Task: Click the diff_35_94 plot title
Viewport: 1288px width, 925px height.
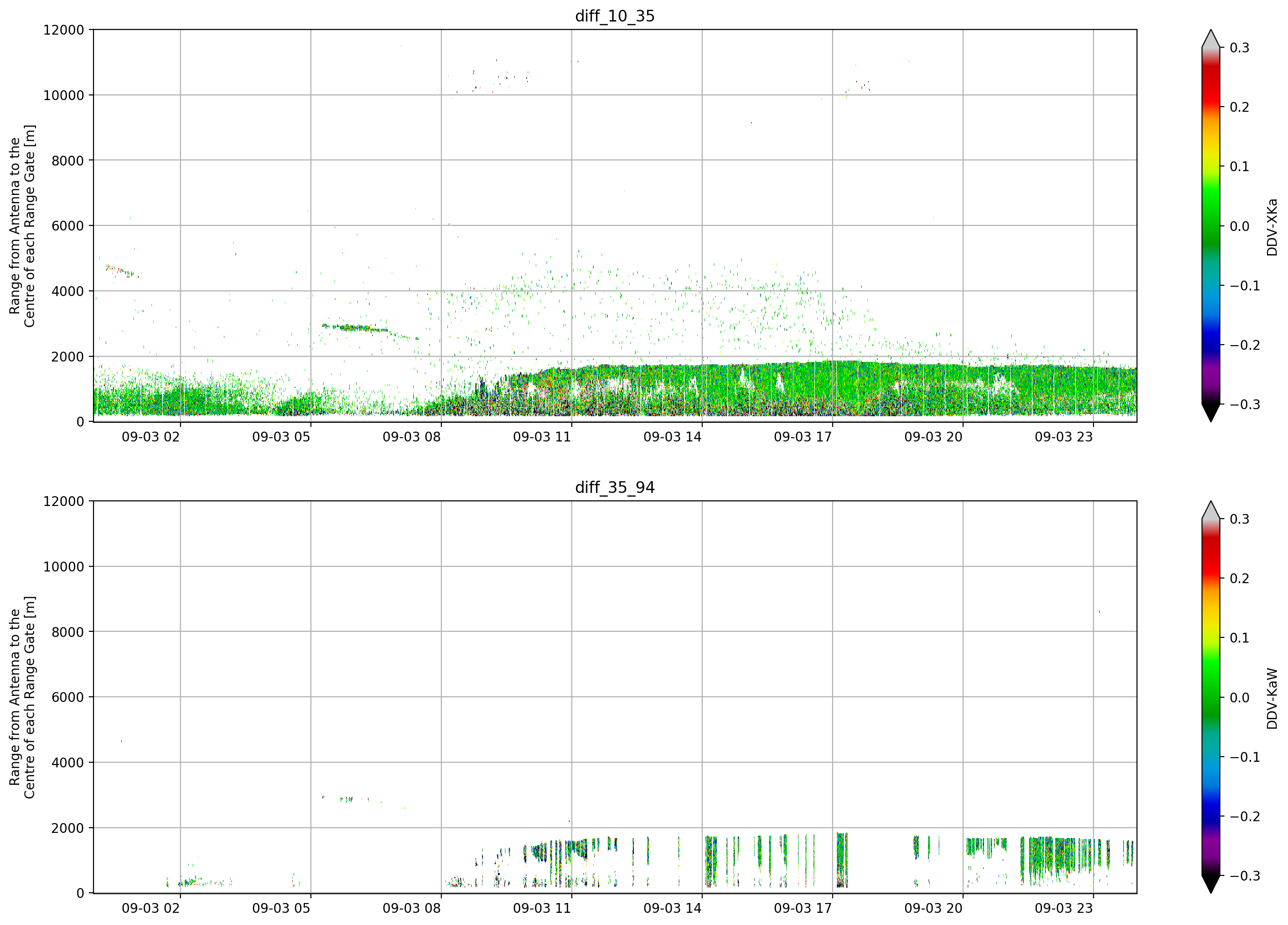Action: click(x=614, y=487)
